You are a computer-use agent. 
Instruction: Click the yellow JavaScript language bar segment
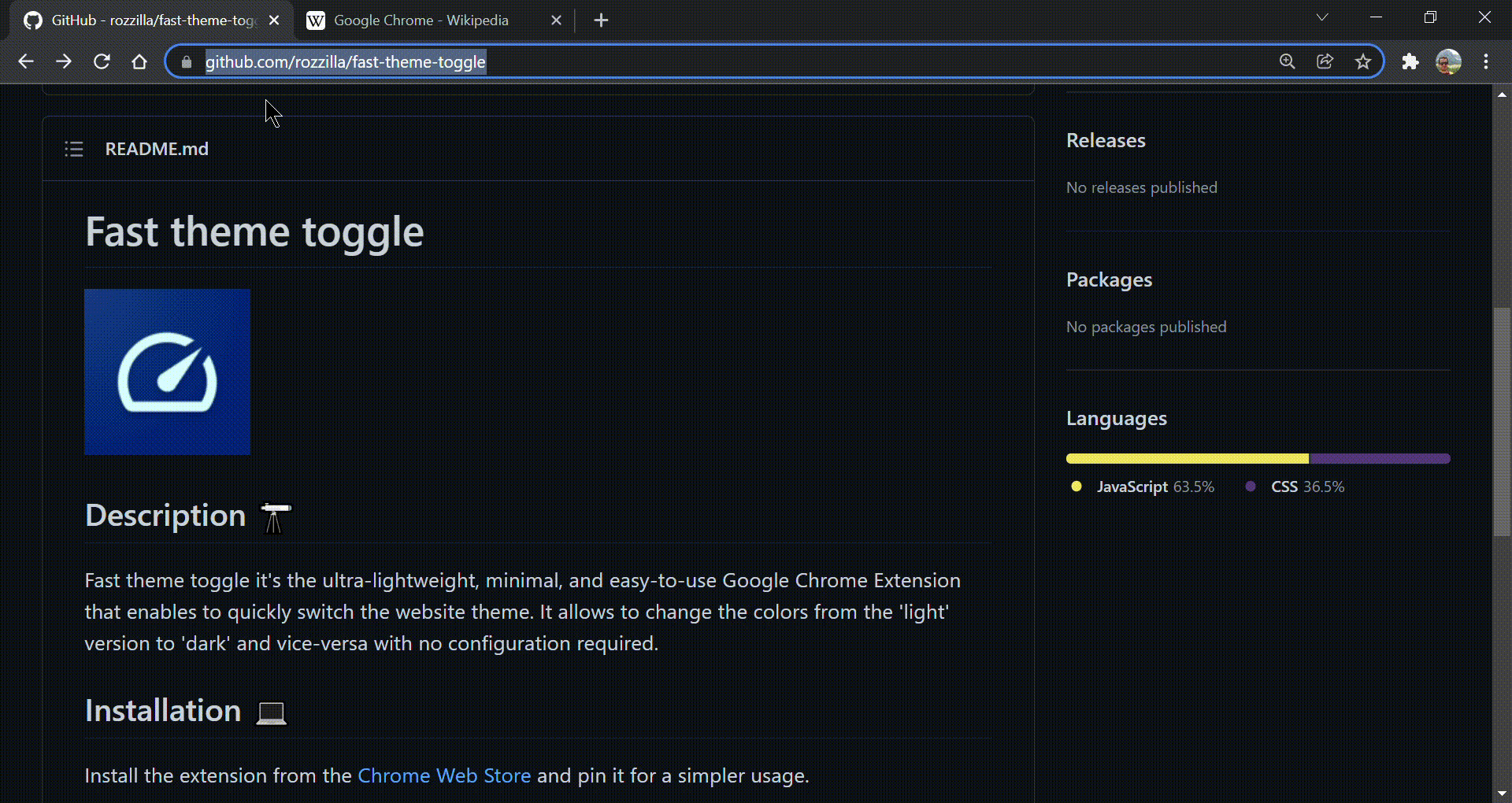coord(1188,458)
